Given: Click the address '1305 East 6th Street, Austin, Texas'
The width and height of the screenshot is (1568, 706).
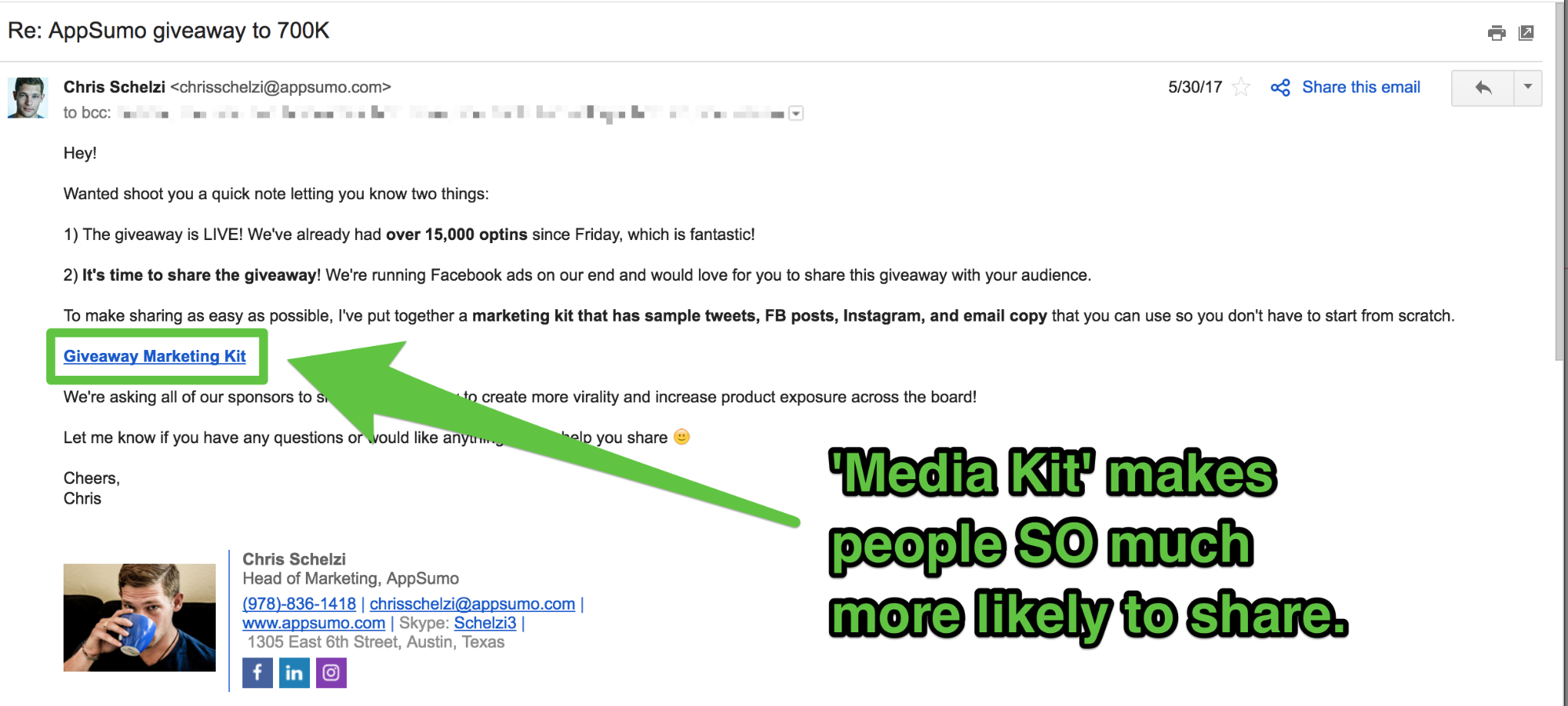Looking at the screenshot, I should (376, 642).
